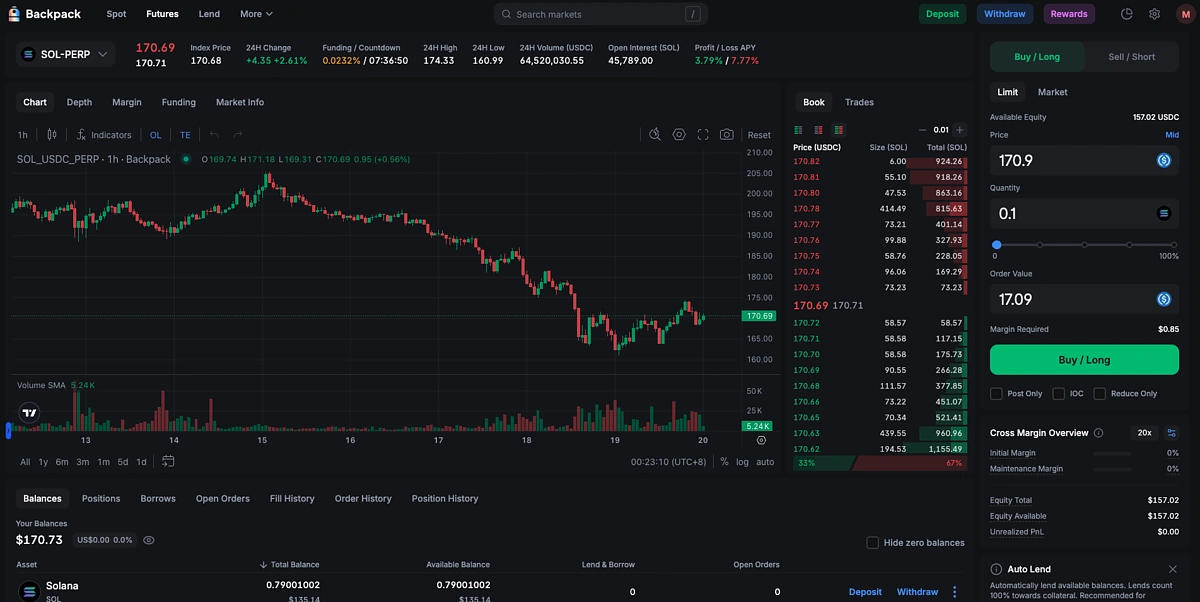Toggle auto scale on chart

pyautogui.click(x=765, y=462)
